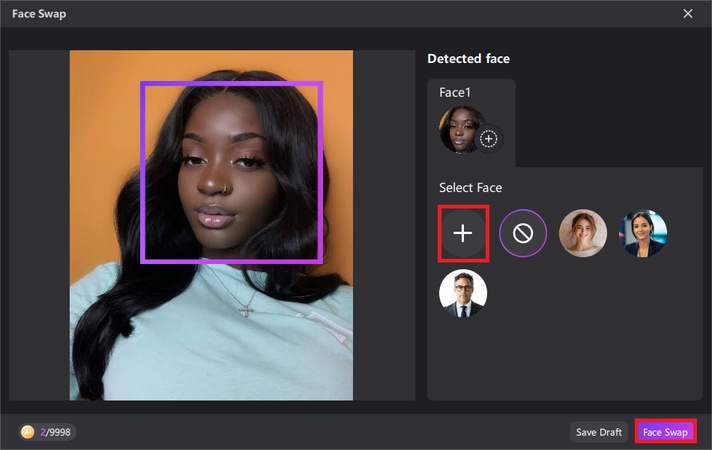The width and height of the screenshot is (712, 450).
Task: Switch to the Face1 tab label
Action: pos(455,92)
